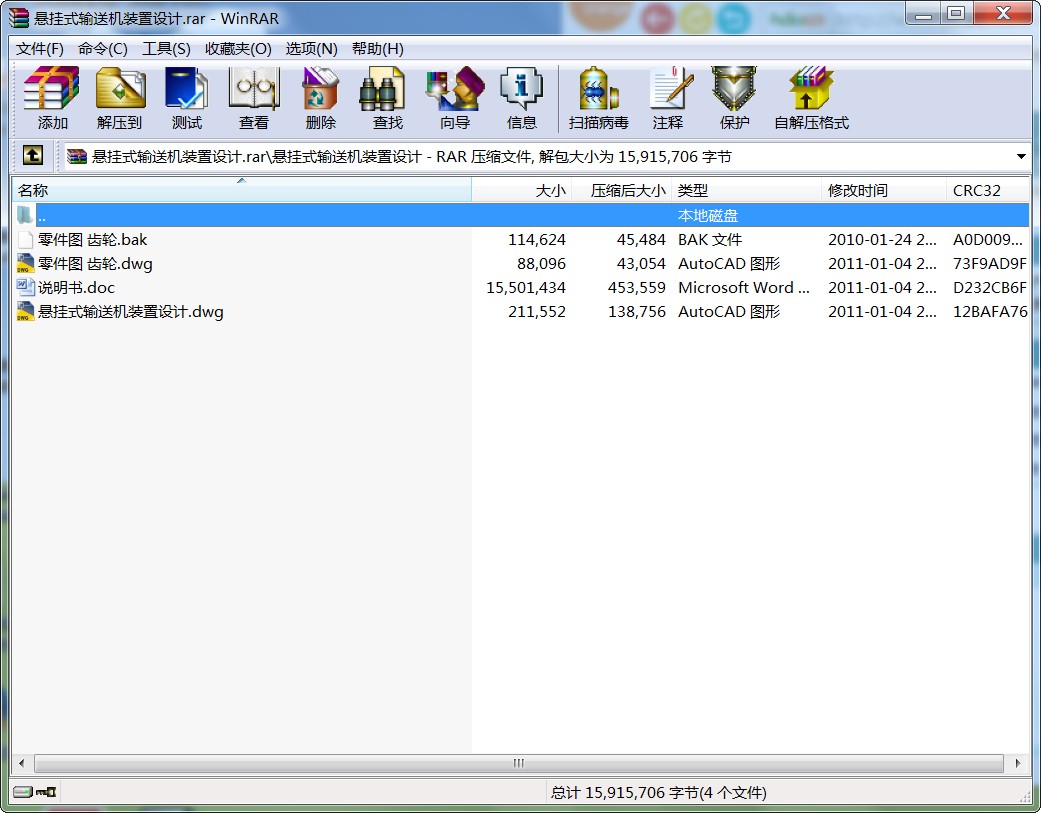Click size value 15,501,434
This screenshot has width=1041, height=813.
(526, 287)
